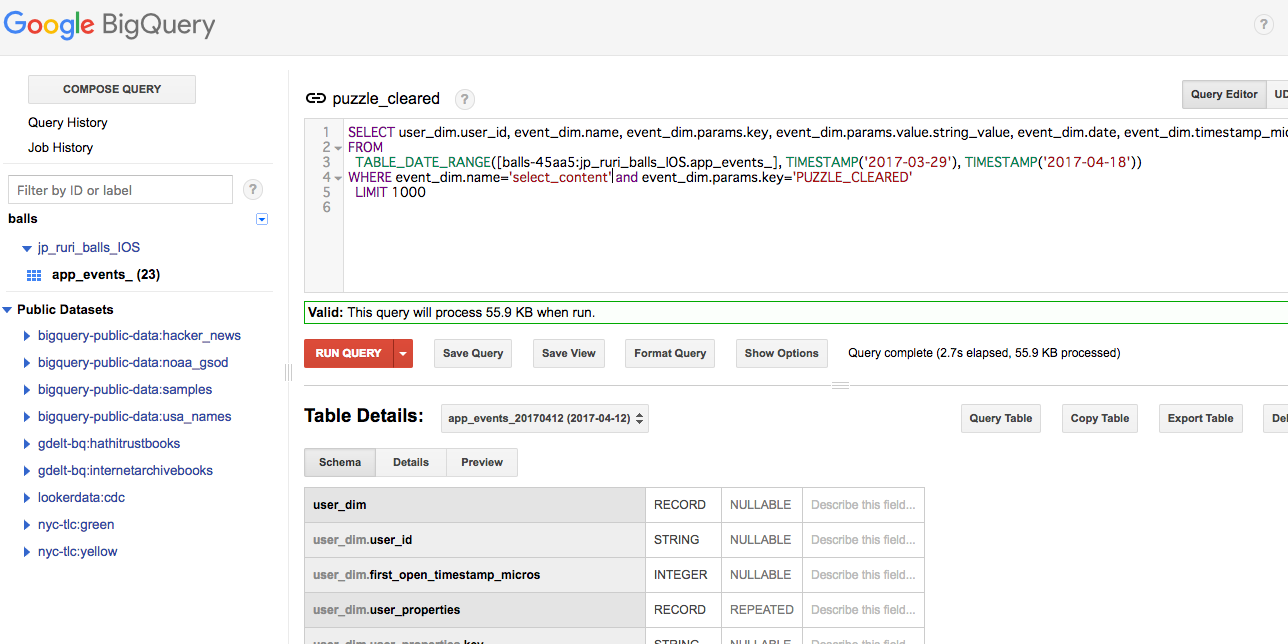Switch to the Preview tab
The image size is (1288, 644).
482,462
